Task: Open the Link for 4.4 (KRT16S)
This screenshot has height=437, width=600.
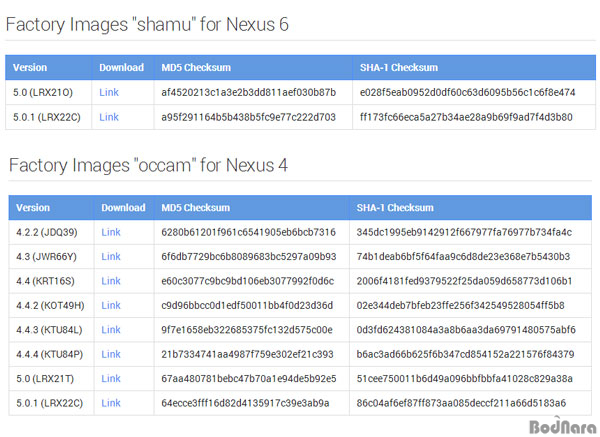Action: click(x=111, y=281)
